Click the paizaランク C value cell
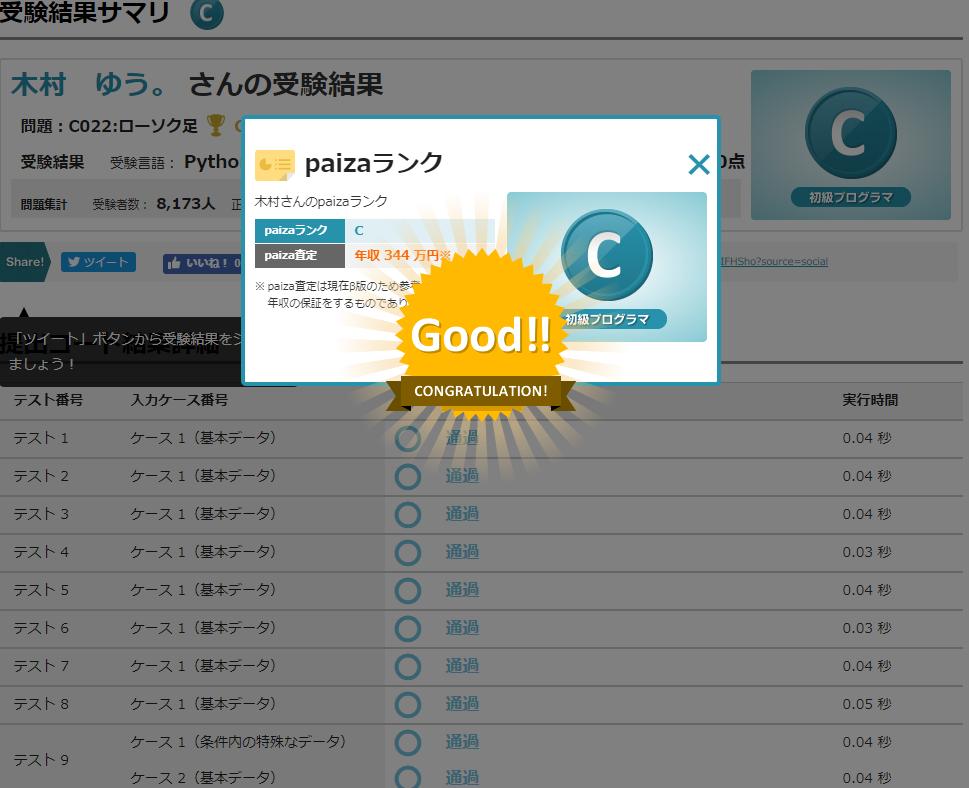 coord(420,231)
